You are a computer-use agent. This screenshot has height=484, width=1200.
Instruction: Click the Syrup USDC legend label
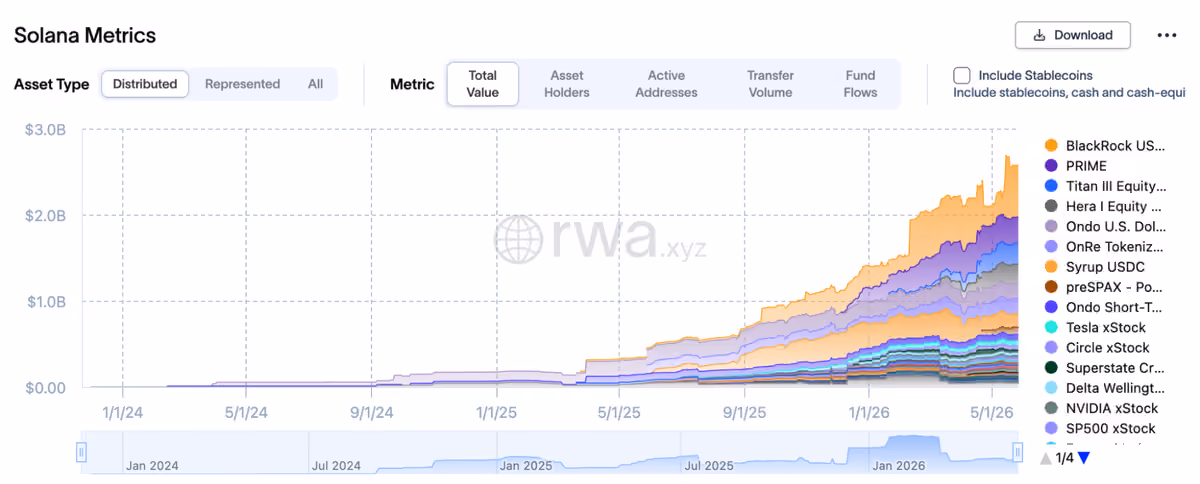pos(1105,267)
